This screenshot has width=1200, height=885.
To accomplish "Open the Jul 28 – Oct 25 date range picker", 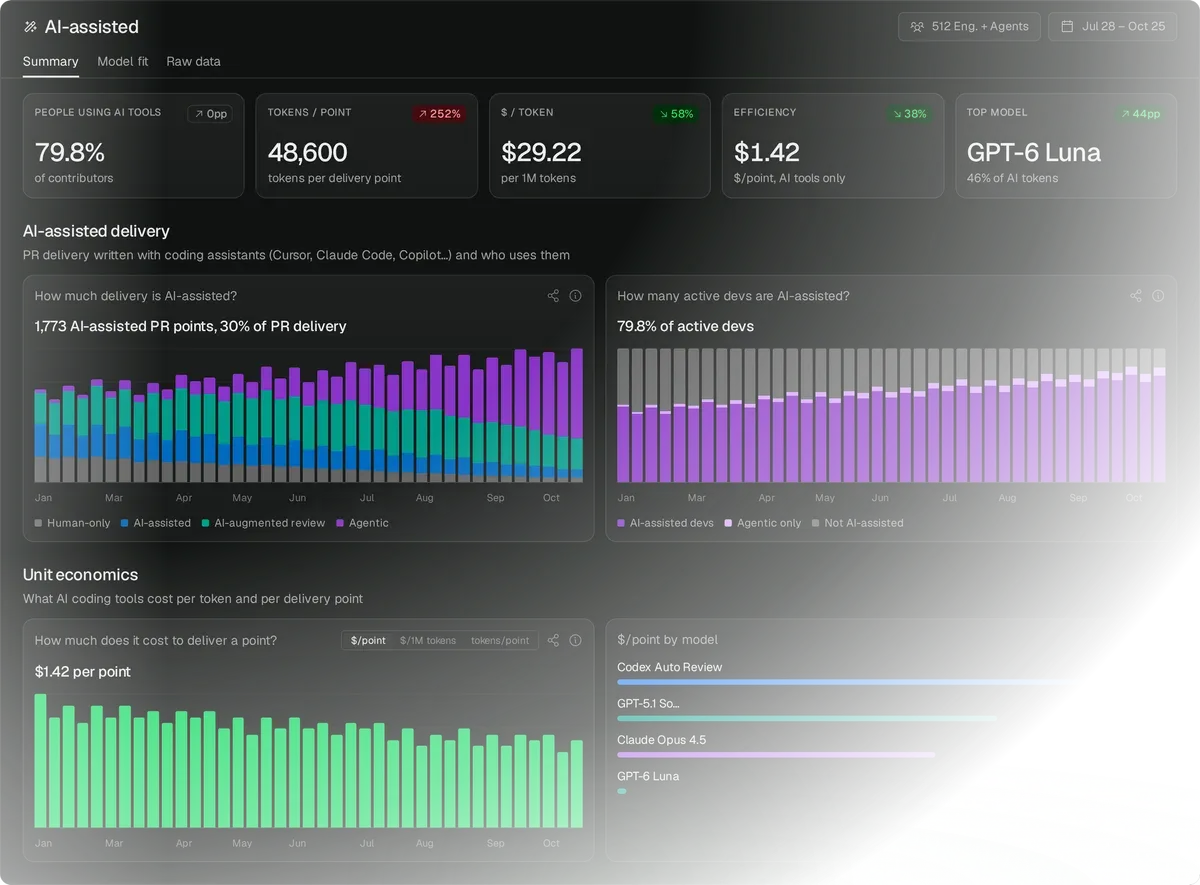I will 1112,26.
